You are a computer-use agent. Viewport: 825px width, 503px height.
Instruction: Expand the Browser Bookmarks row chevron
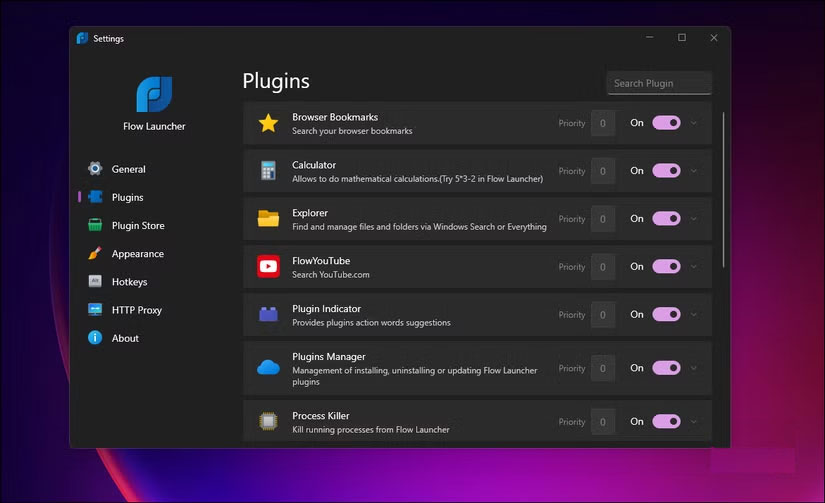tap(694, 123)
